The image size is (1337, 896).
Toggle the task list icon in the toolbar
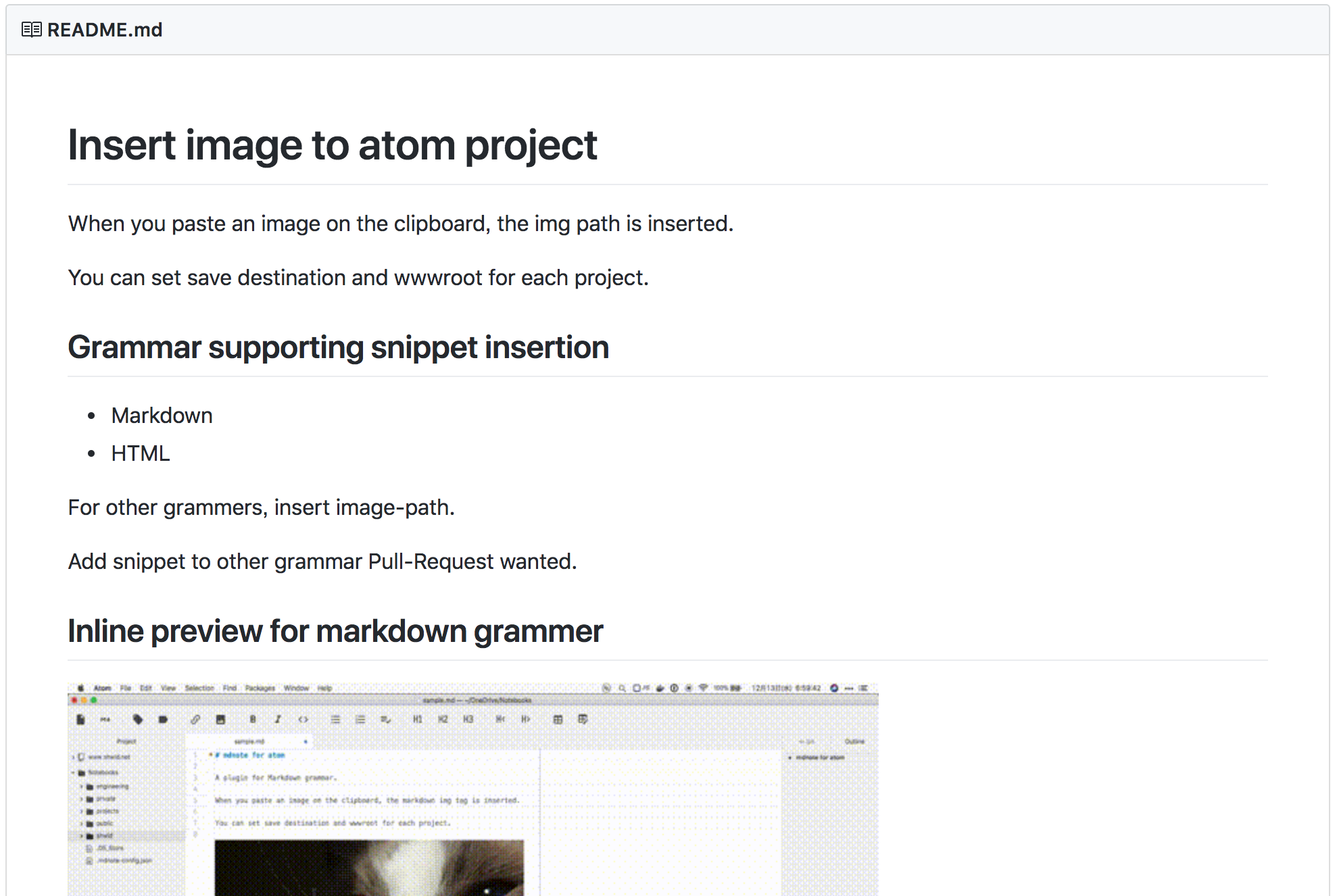pyautogui.click(x=385, y=719)
